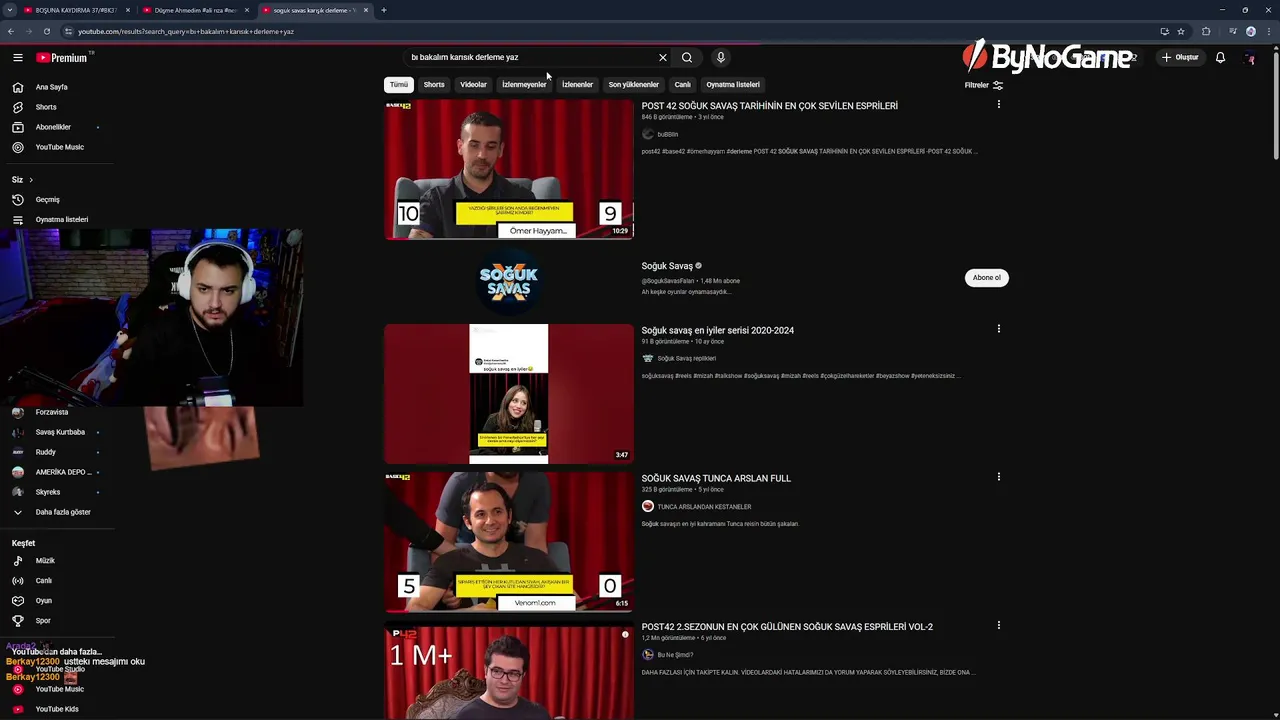Clear the search query with the X icon
The height and width of the screenshot is (720, 1280).
[662, 57]
